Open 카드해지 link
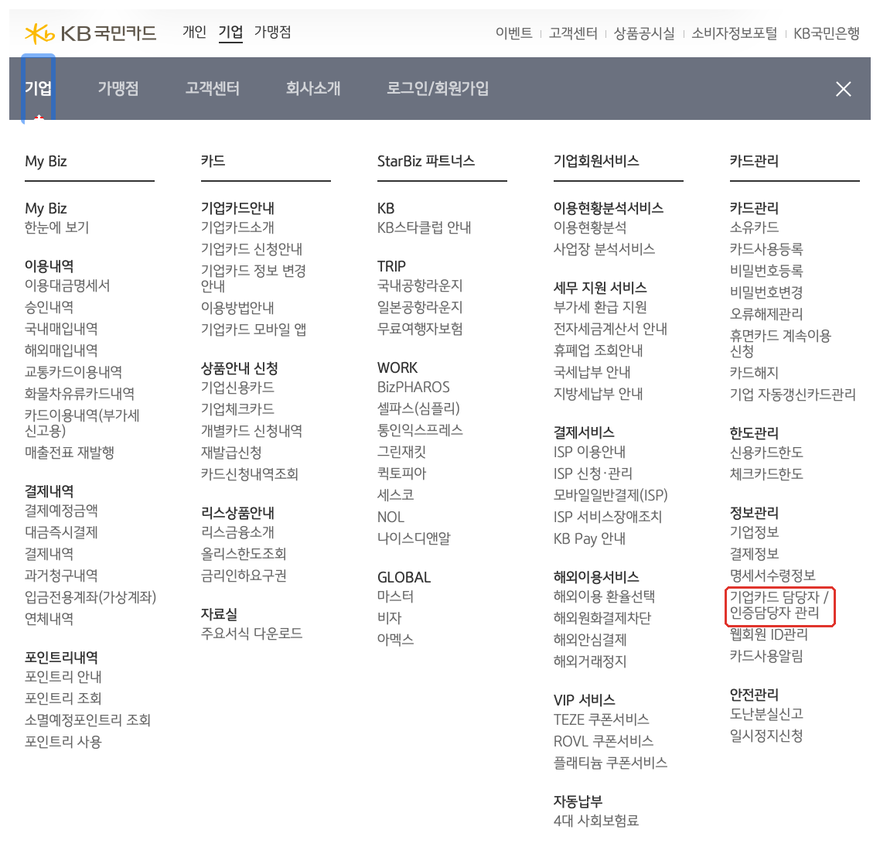 (x=754, y=373)
